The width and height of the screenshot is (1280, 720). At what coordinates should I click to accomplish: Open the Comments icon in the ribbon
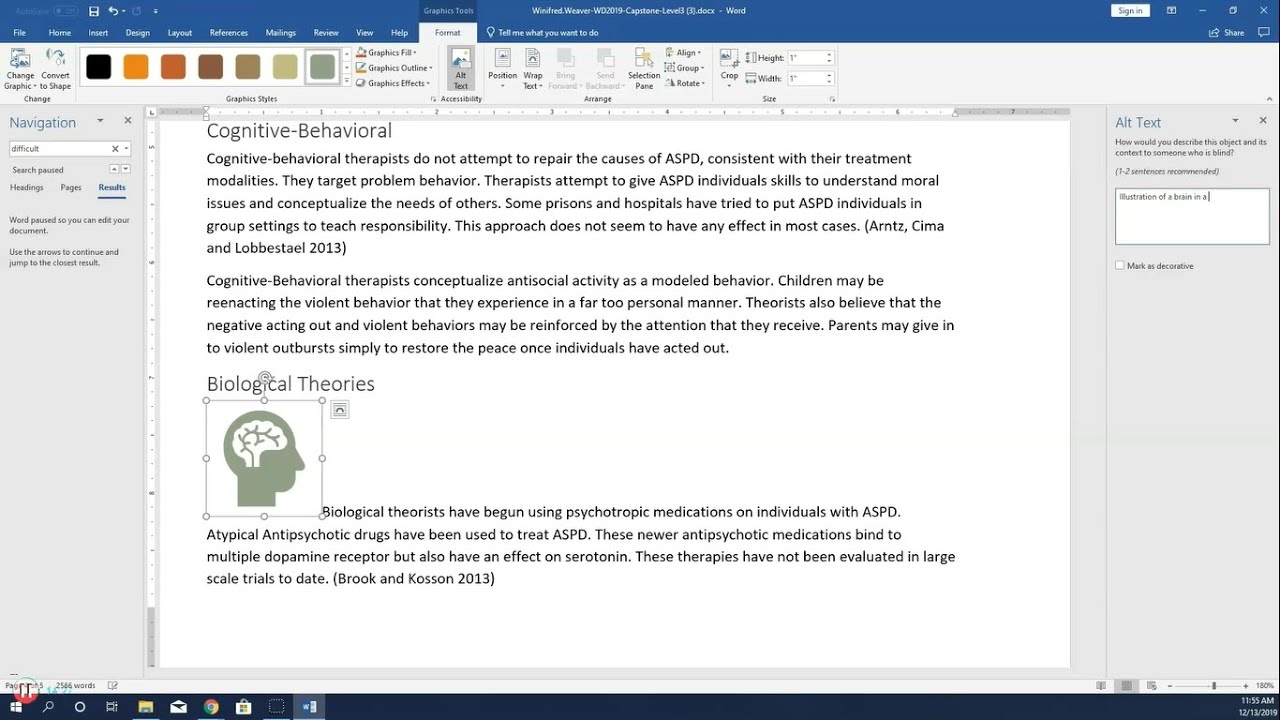(x=1263, y=33)
